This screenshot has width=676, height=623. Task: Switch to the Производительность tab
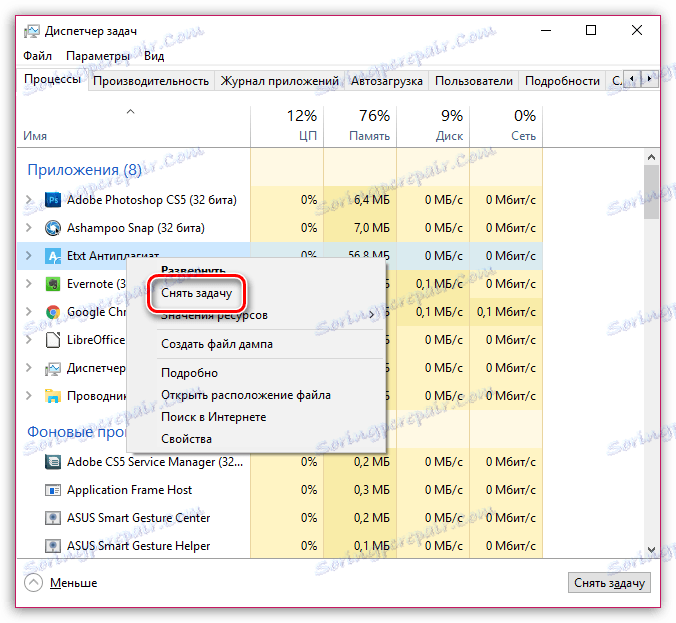151,81
